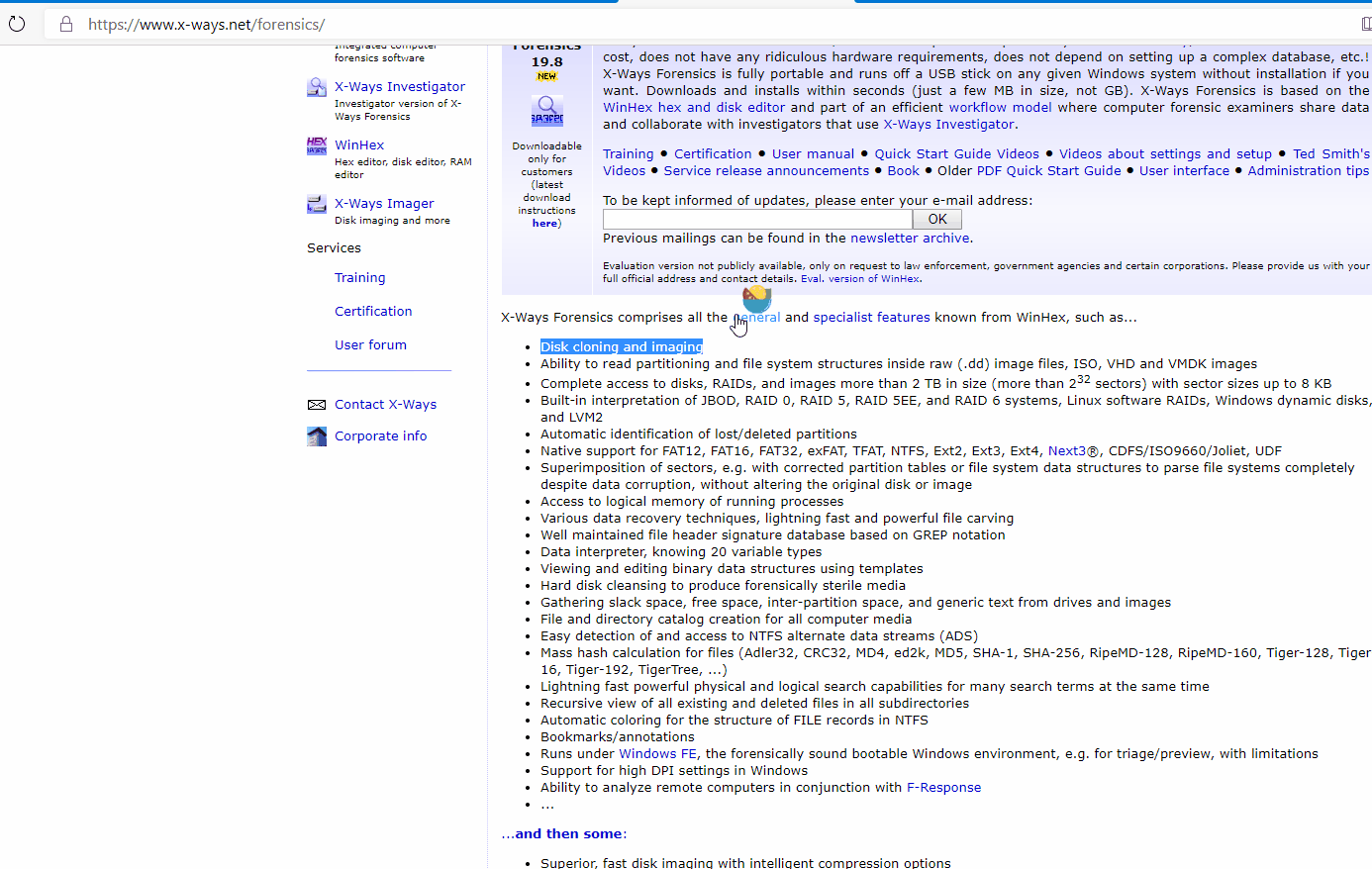
Task: Click the Corporate info building icon
Action: pyautogui.click(x=317, y=436)
